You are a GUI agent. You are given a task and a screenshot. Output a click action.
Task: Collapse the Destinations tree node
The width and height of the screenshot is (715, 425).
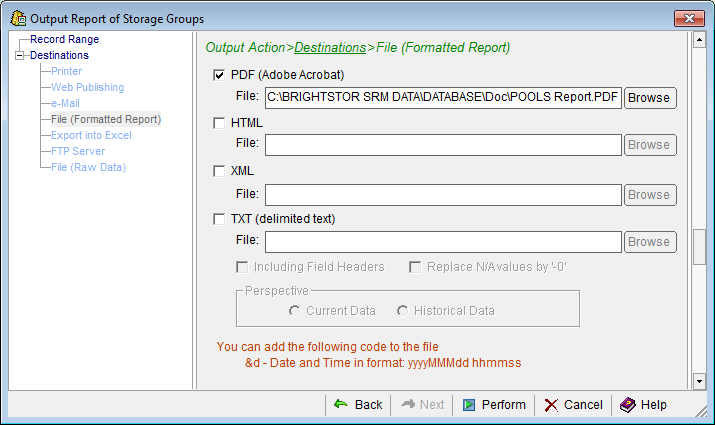(x=18, y=56)
